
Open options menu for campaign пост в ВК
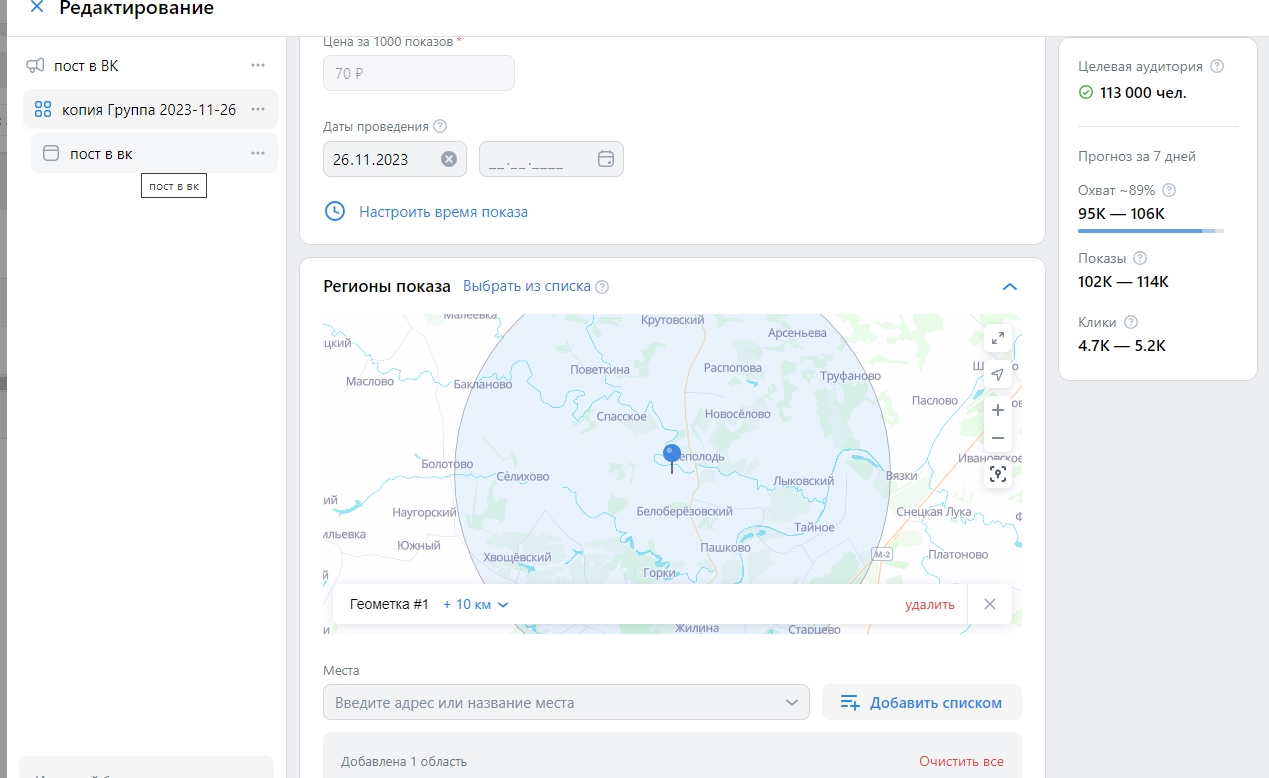tap(258, 66)
